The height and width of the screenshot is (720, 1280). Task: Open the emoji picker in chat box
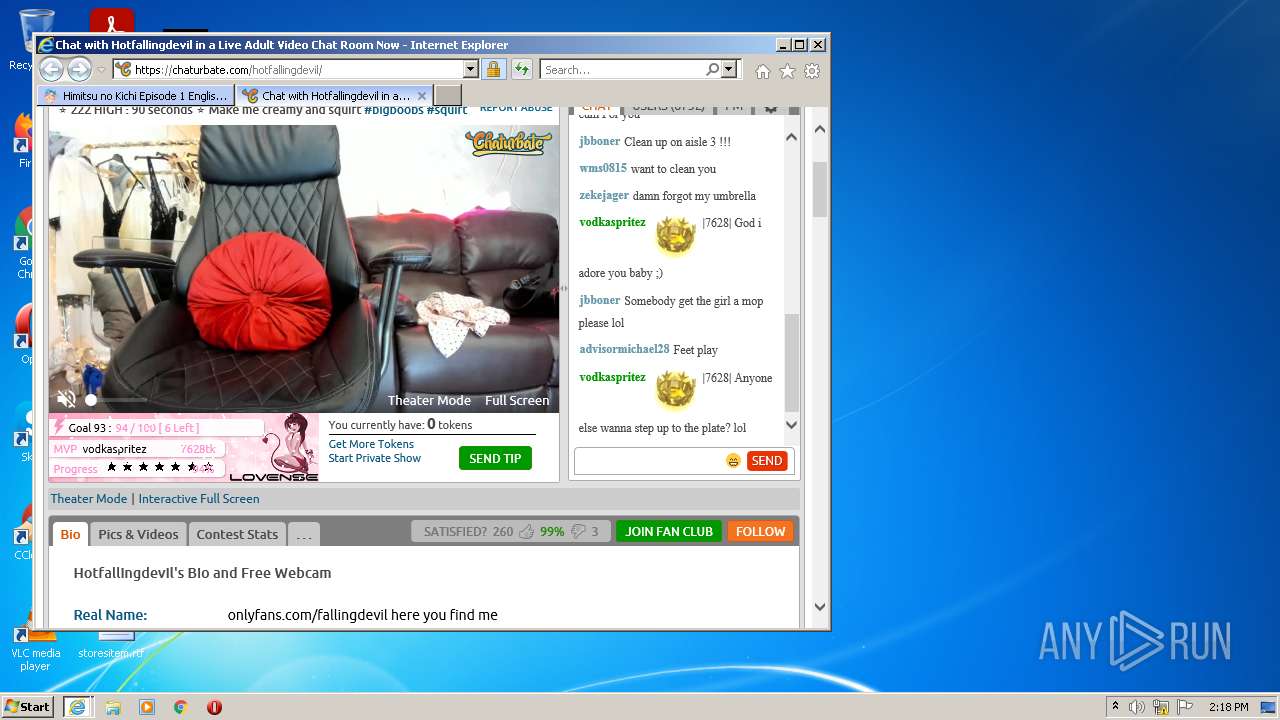[x=733, y=461]
